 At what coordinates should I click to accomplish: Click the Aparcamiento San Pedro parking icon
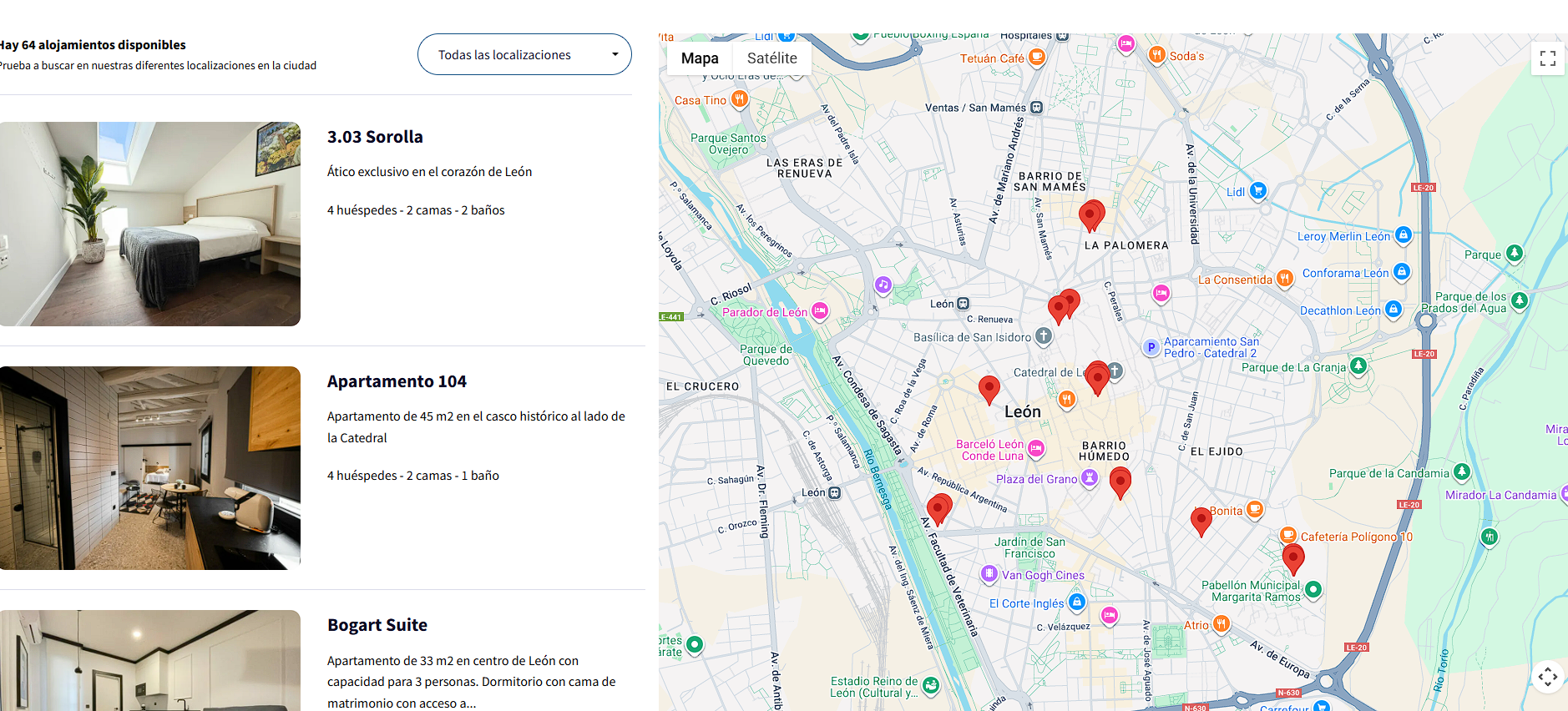point(1151,347)
